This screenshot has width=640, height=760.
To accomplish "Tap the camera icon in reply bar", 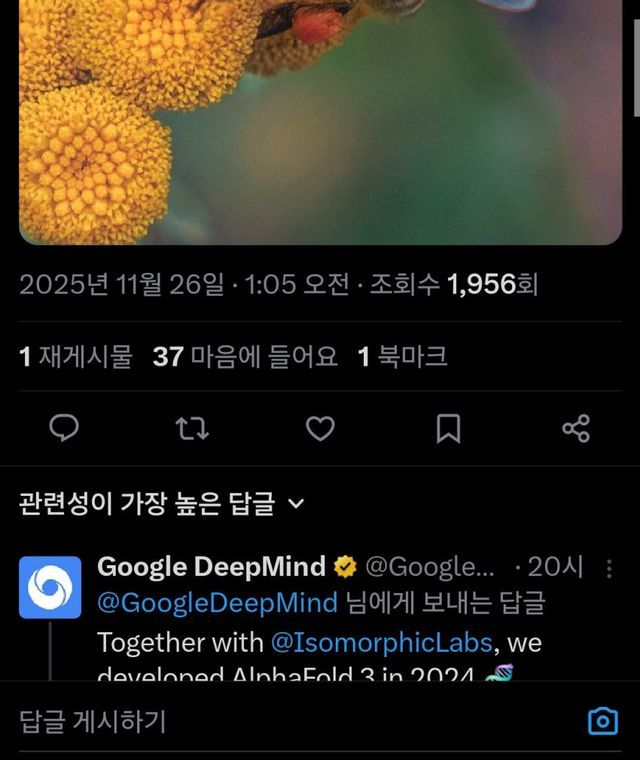I will pyautogui.click(x=602, y=721).
